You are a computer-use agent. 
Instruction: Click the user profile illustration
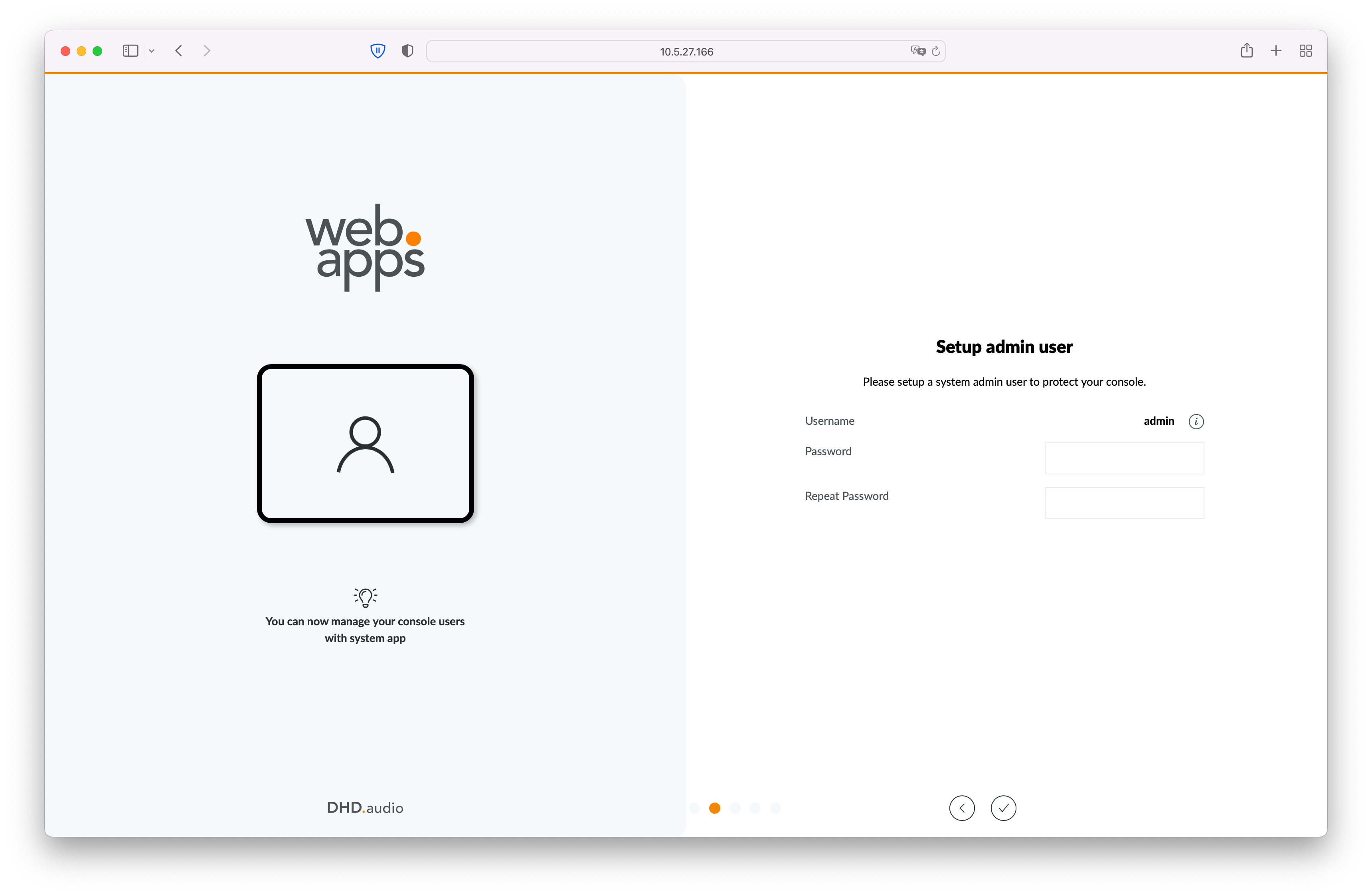(x=366, y=444)
